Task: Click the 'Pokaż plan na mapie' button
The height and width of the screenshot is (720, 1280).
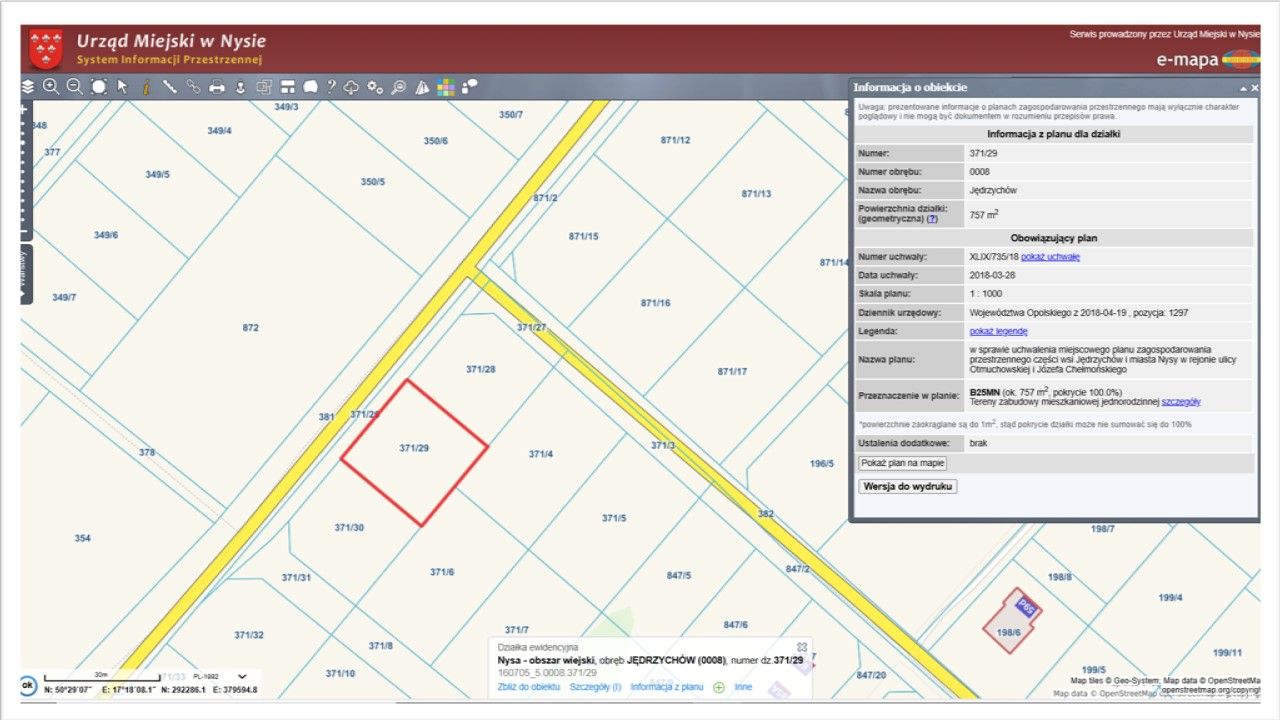Action: coord(903,464)
